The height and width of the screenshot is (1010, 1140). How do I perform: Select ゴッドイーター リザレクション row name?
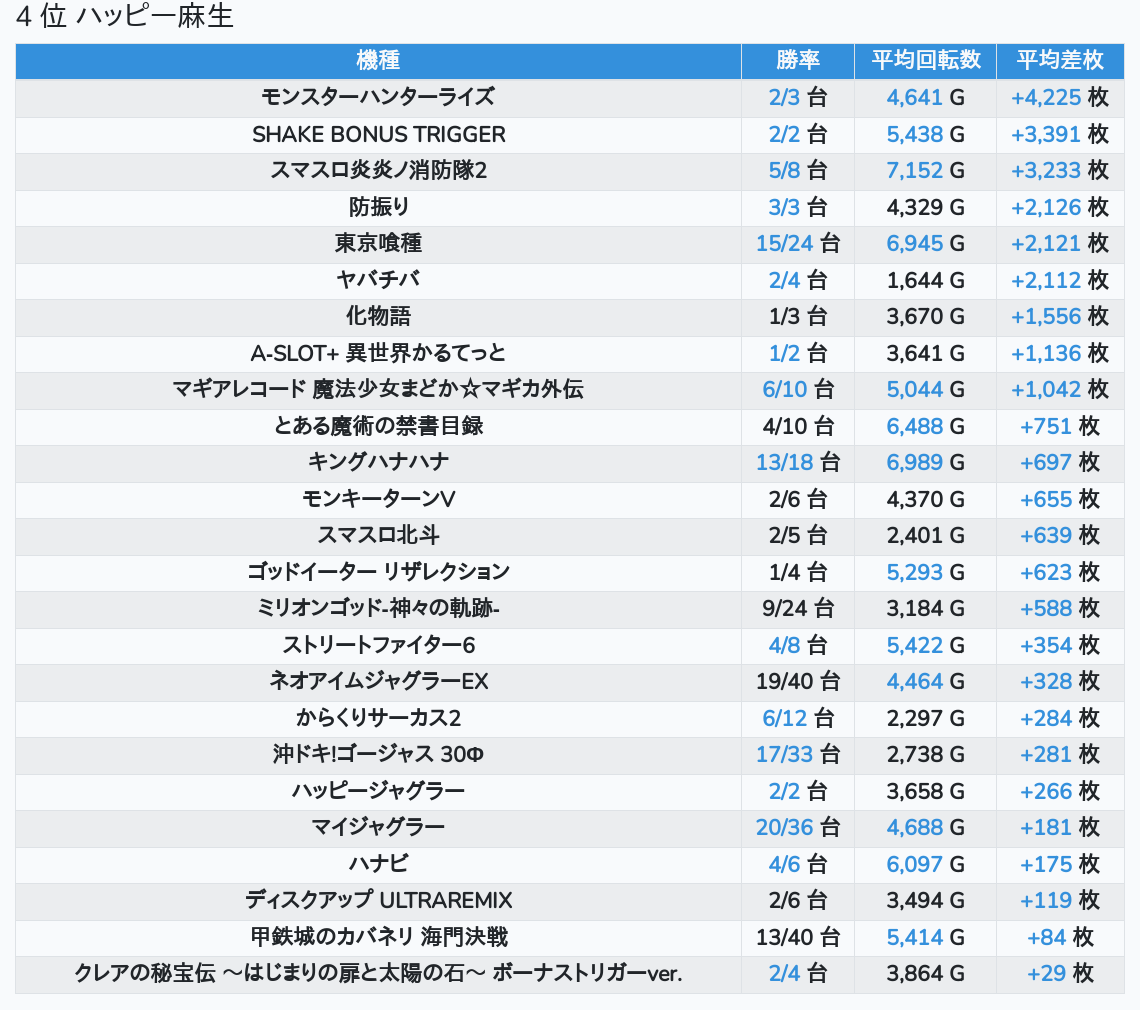(x=378, y=572)
